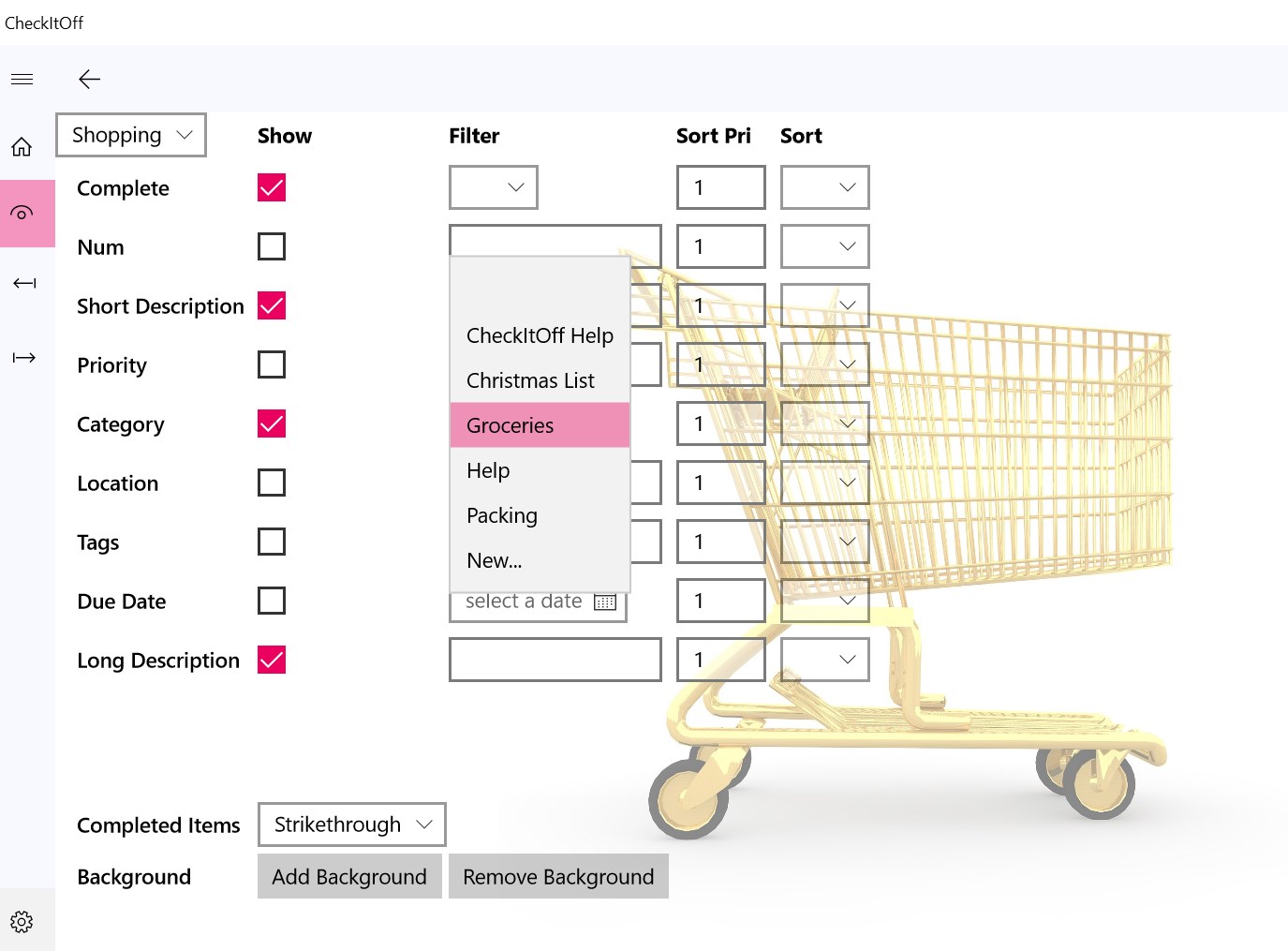Open the hamburger navigation menu
Image resolution: width=1288 pixels, height=951 pixels.
point(22,80)
